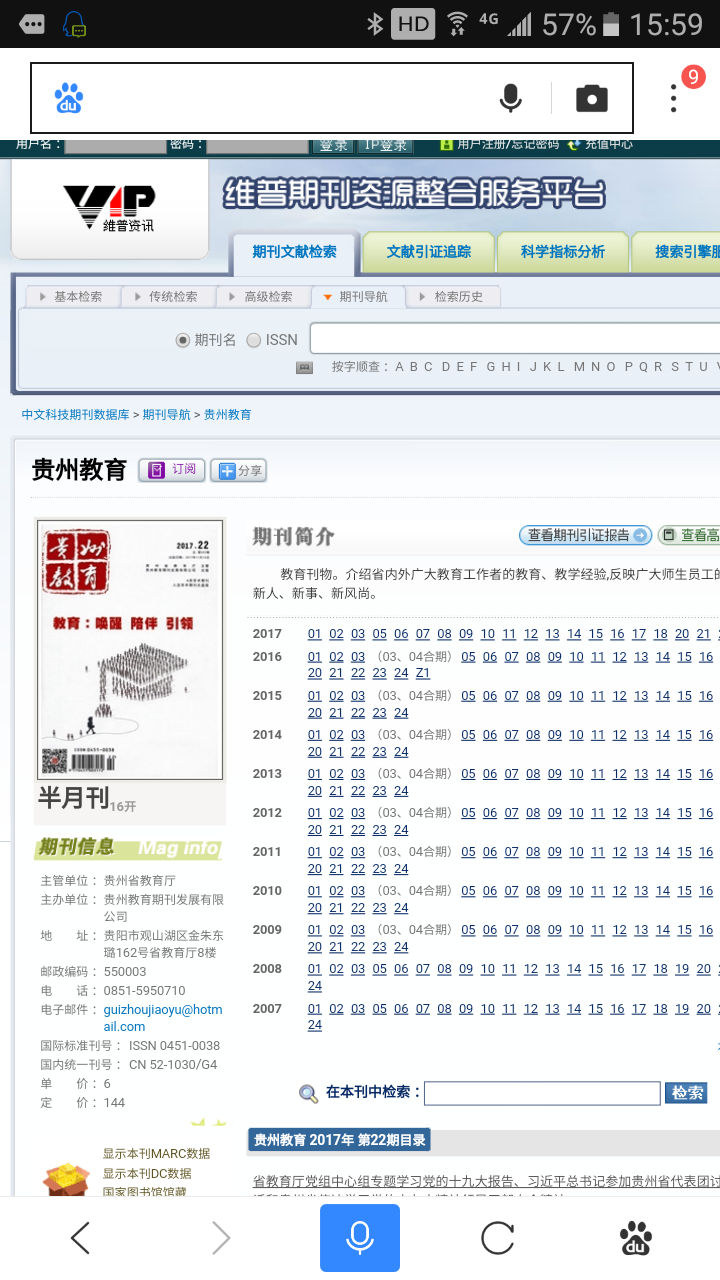
Task: Click 中文科技期刊数据库 breadcrumb link
Action: click(76, 414)
